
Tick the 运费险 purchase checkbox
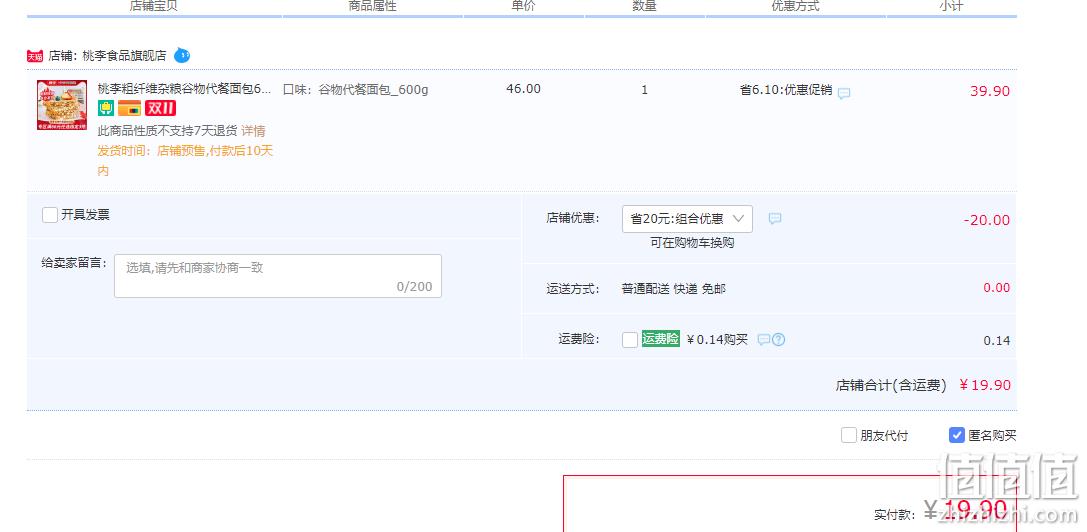(630, 340)
